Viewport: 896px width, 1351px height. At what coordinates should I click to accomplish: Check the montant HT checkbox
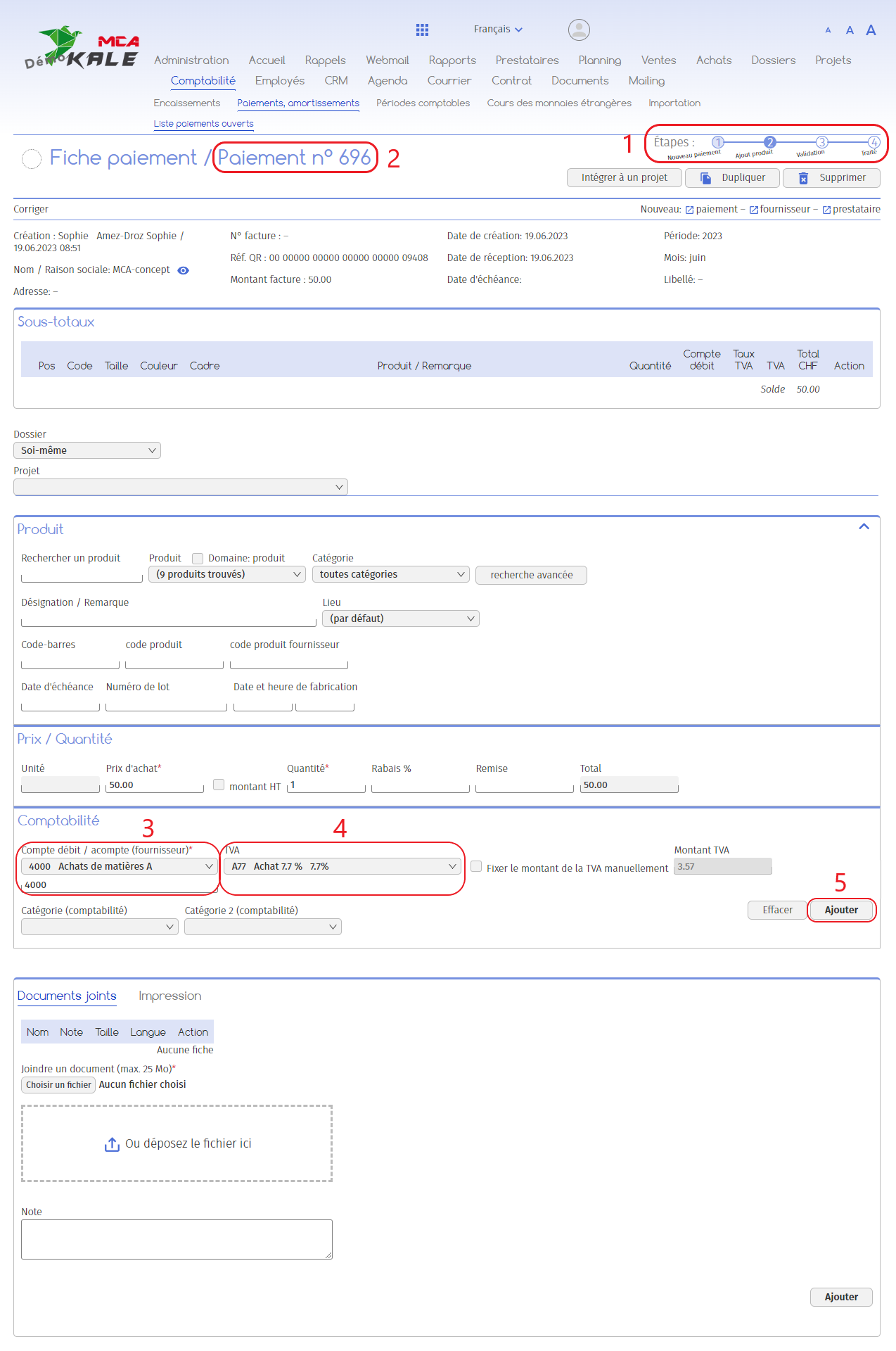(x=219, y=785)
